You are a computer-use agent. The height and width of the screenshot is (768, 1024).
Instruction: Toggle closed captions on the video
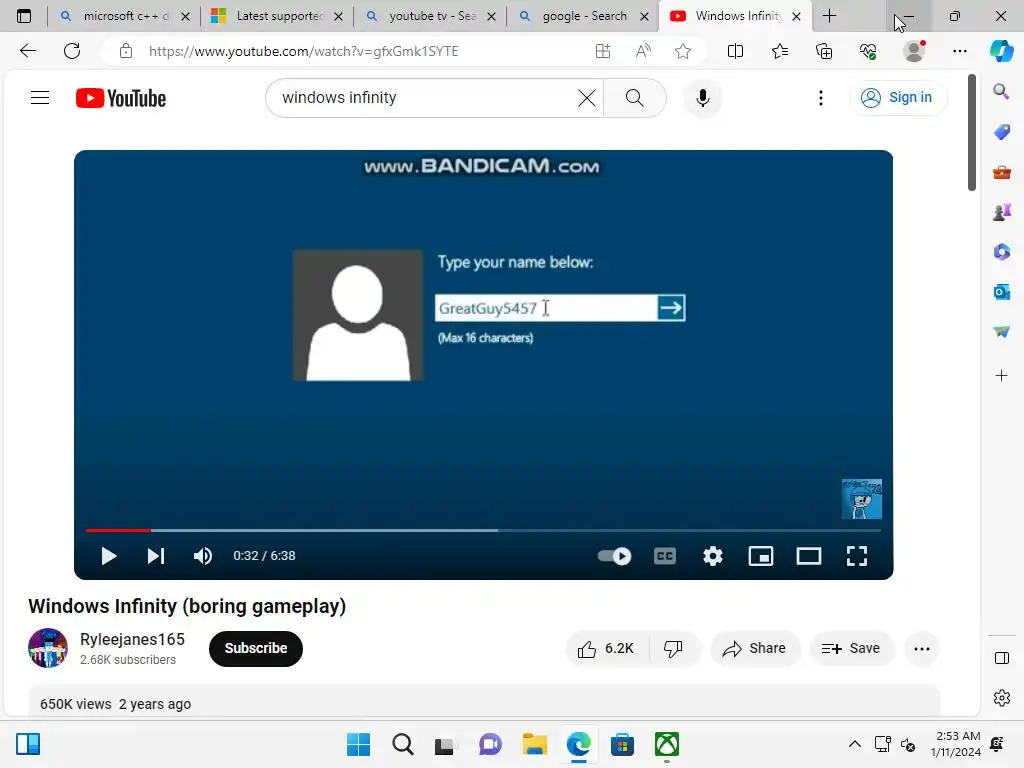(665, 556)
